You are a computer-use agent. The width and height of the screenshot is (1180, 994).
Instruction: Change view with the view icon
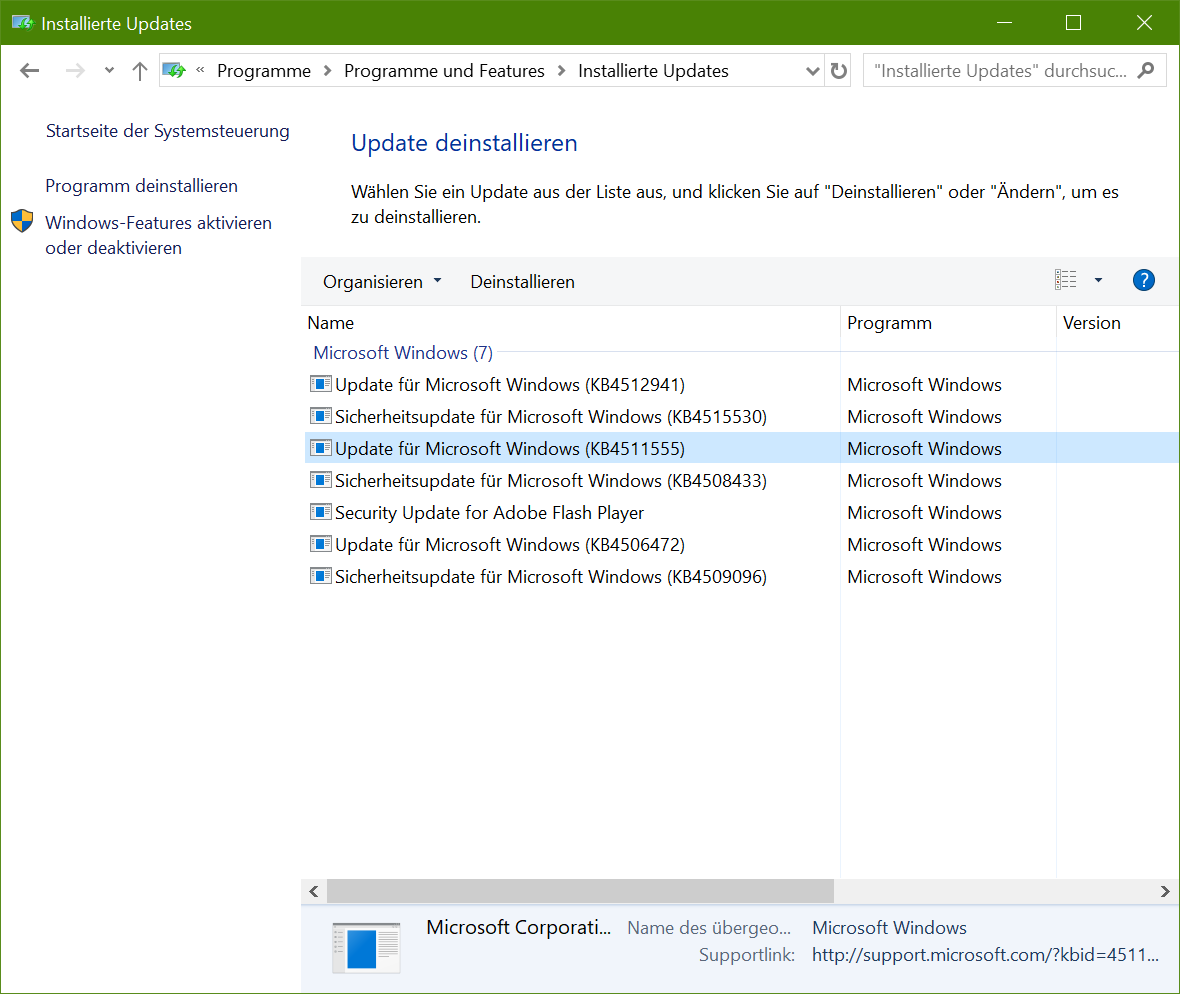click(1066, 280)
